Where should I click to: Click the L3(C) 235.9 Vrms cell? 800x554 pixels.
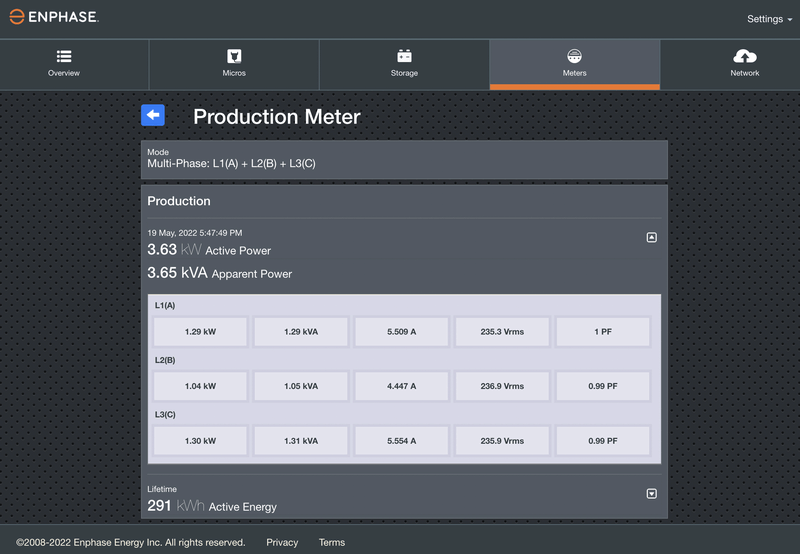point(502,440)
